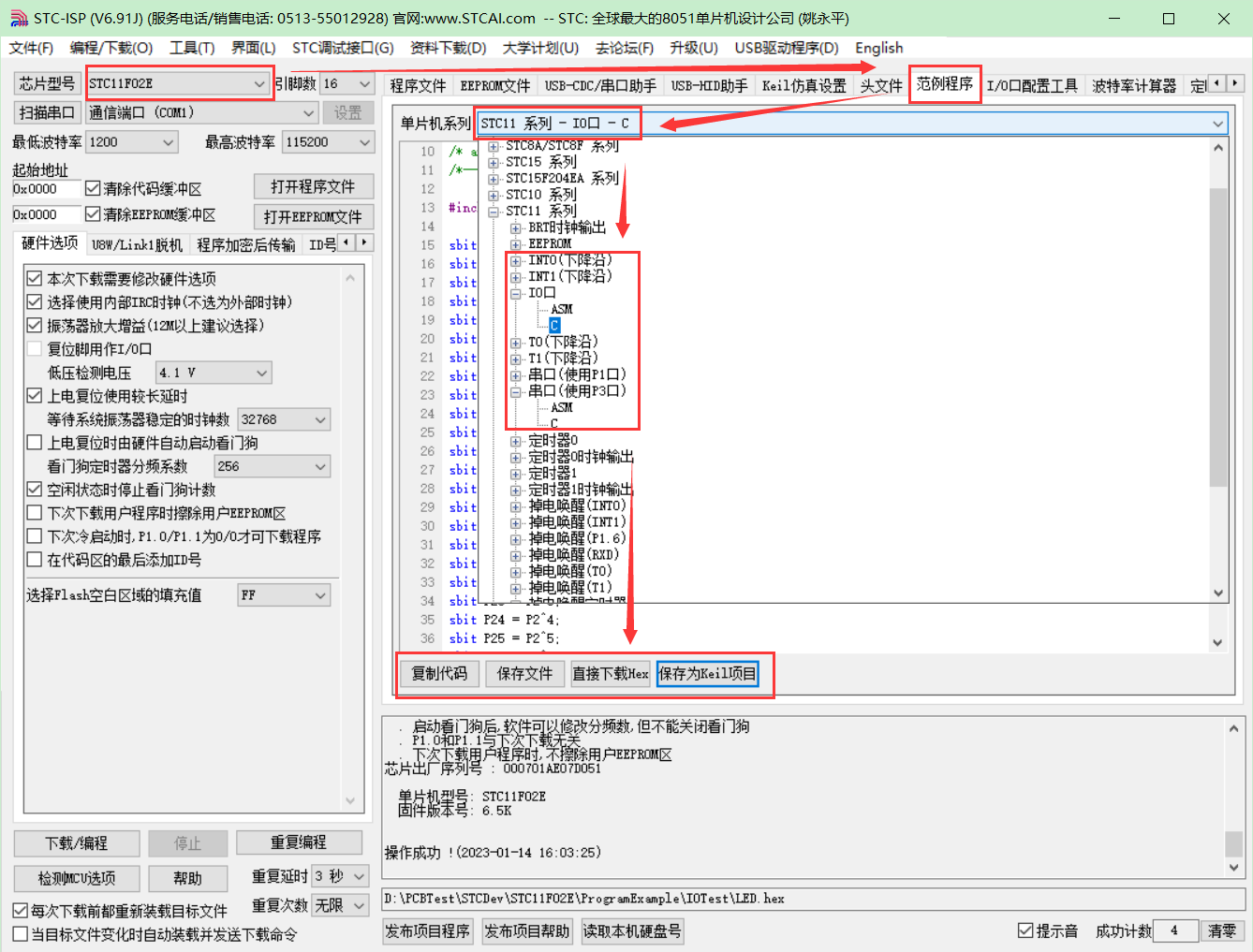This screenshot has height=952, width=1253.
Task: Switch to the U8W/Link1脱机 tab
Action: point(137,245)
